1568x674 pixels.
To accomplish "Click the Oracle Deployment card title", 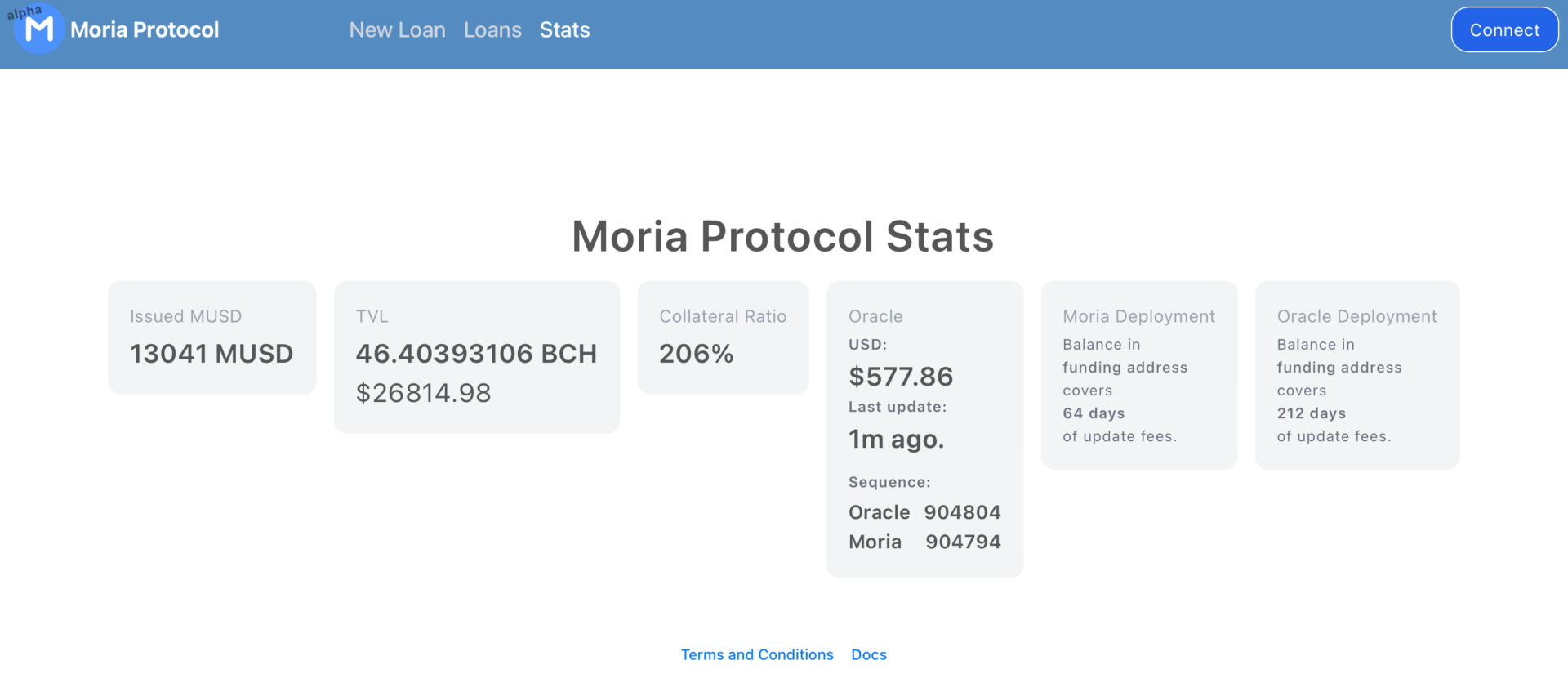I will point(1356,316).
